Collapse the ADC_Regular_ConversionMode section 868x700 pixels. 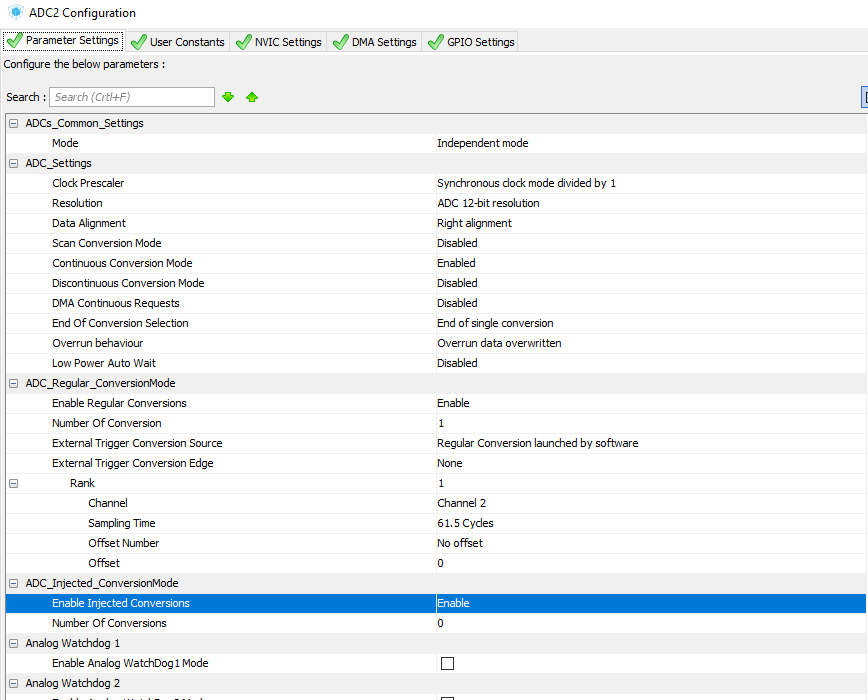click(13, 383)
